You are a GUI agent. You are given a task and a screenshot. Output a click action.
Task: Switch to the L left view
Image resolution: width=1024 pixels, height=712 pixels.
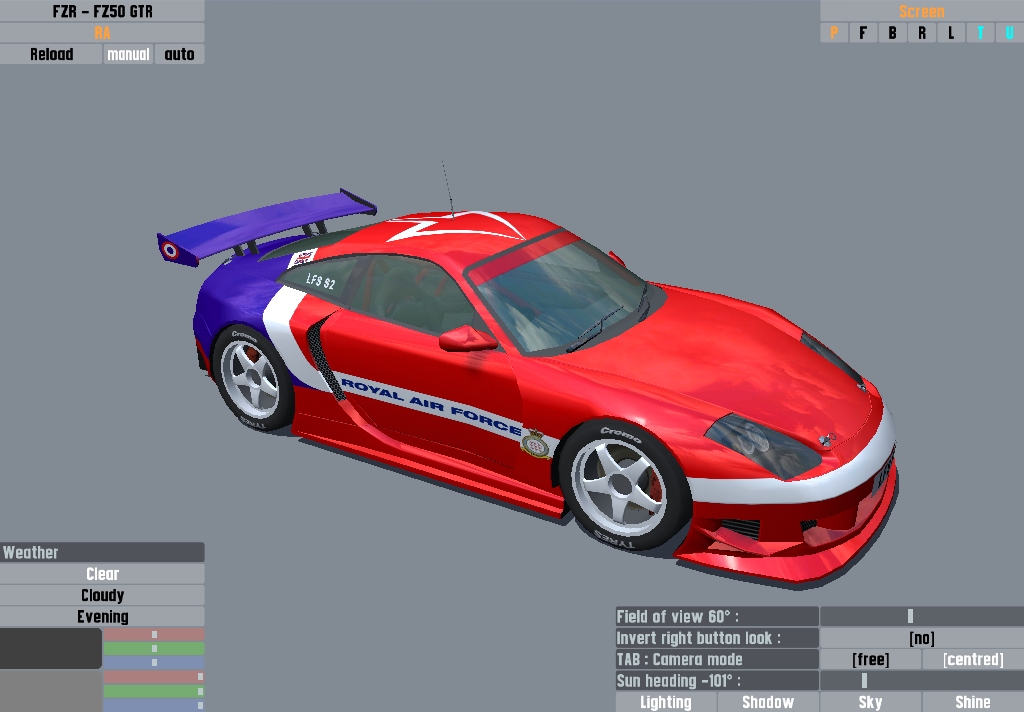[951, 33]
